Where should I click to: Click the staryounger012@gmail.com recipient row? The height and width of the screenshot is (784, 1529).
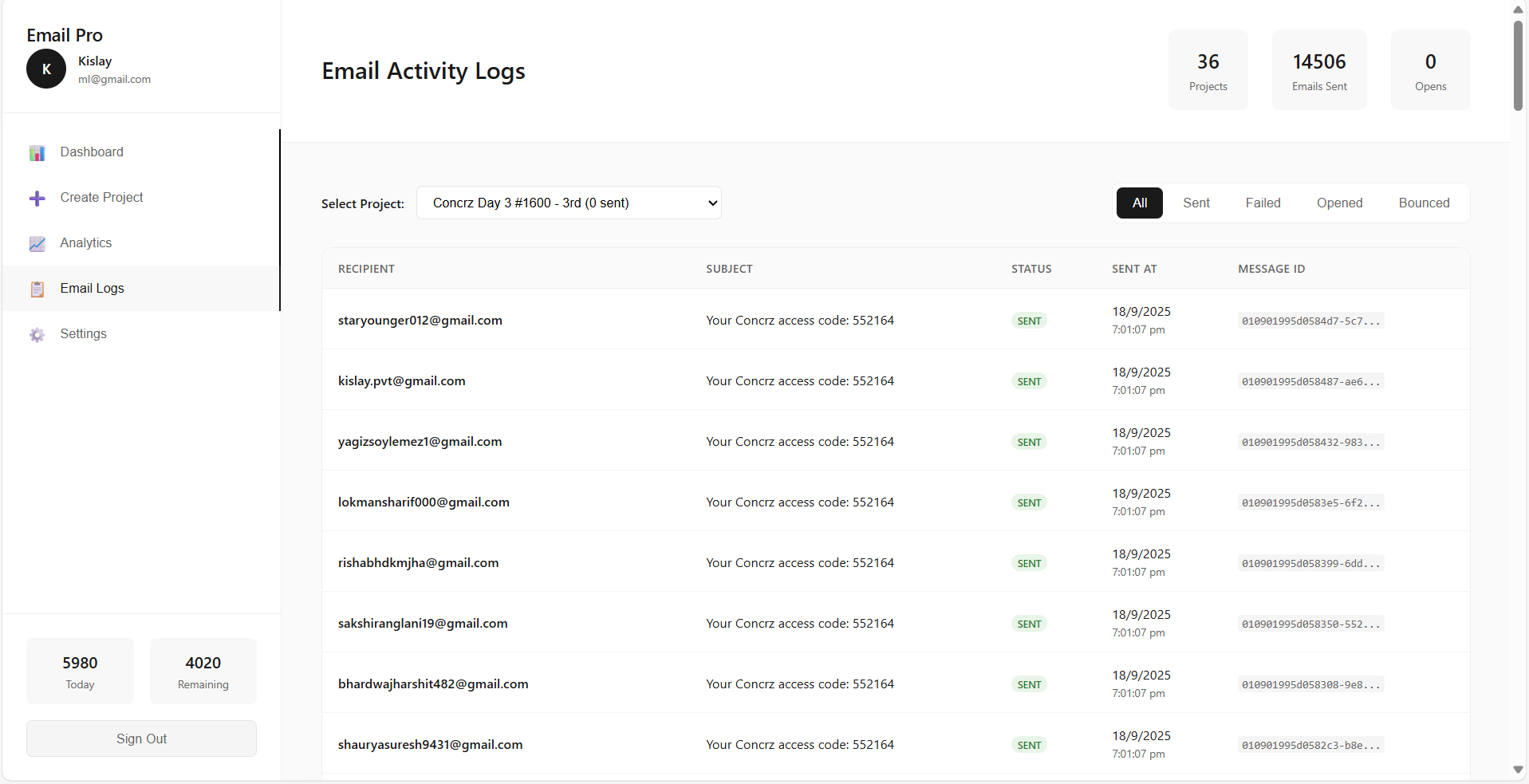(x=420, y=321)
